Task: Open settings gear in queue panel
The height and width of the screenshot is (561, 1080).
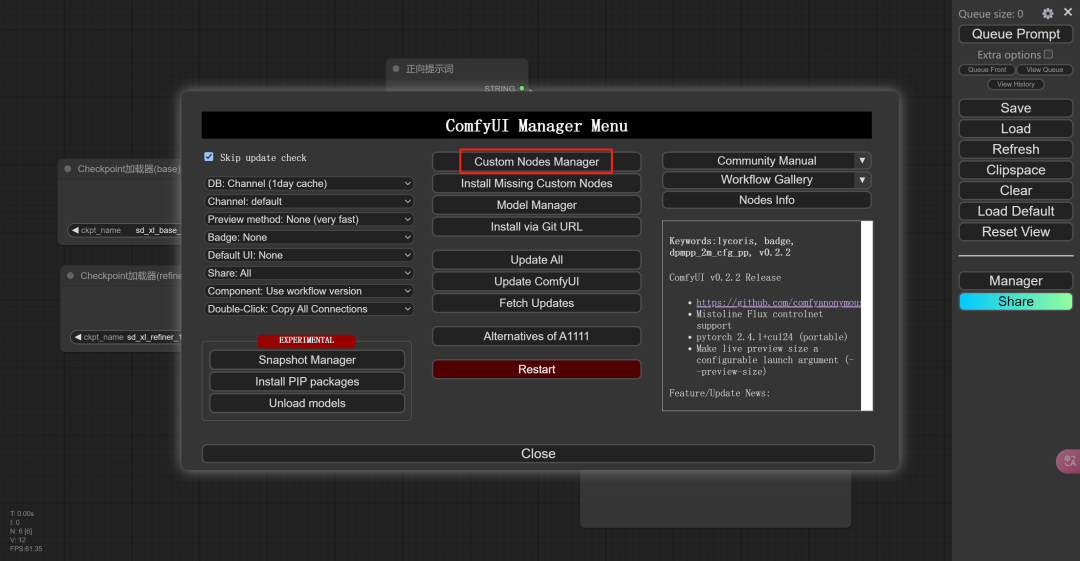Action: 1048,13
